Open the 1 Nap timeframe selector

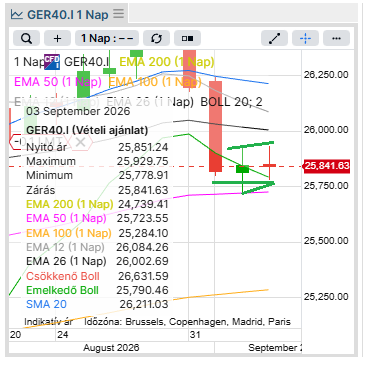point(107,38)
